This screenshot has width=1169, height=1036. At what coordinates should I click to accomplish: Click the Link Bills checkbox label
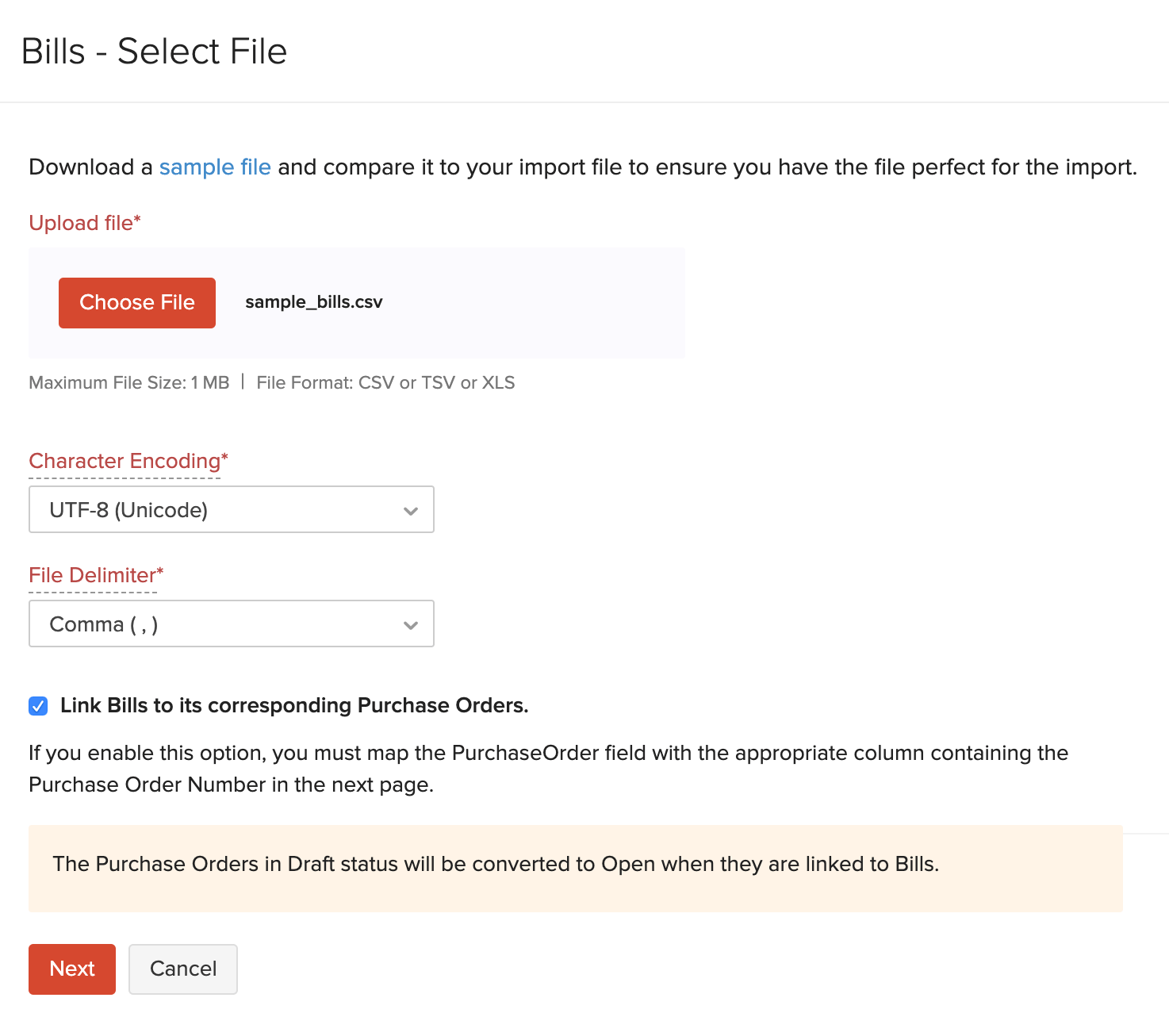pyautogui.click(x=293, y=705)
